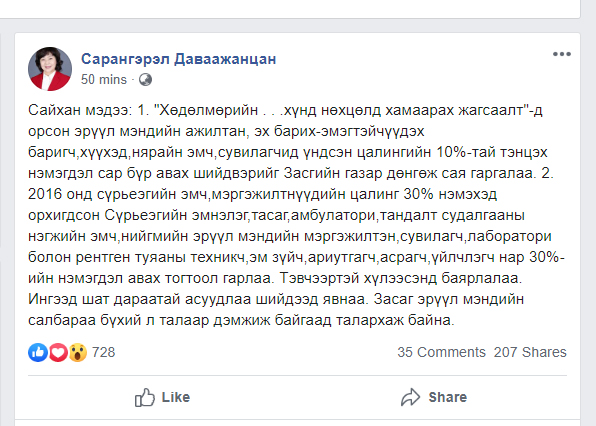Viewport: 596px width, 426px height.
Task: Click the phrase "Тэвчээртэй хүлээсэнд баярлалаа"
Action: [401, 278]
